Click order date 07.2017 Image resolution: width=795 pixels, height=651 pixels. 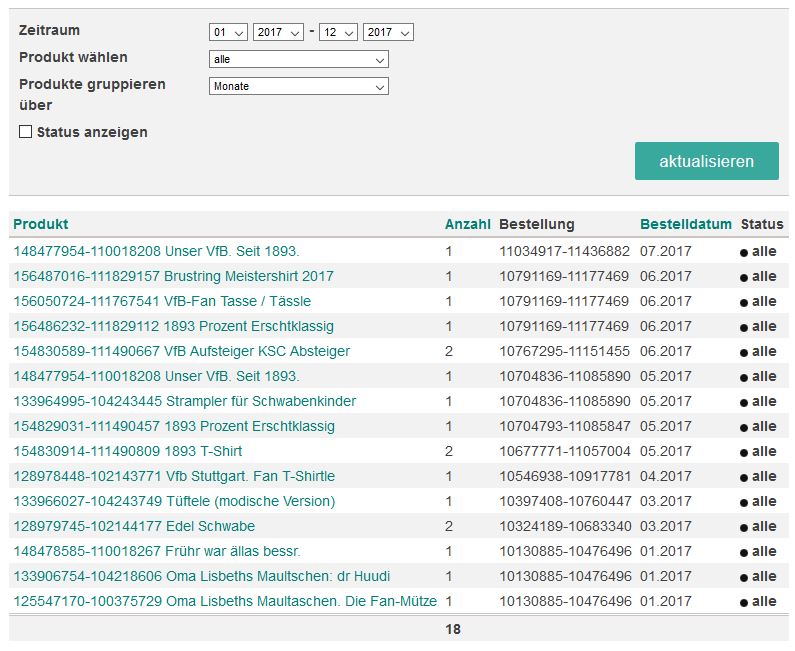(x=665, y=251)
